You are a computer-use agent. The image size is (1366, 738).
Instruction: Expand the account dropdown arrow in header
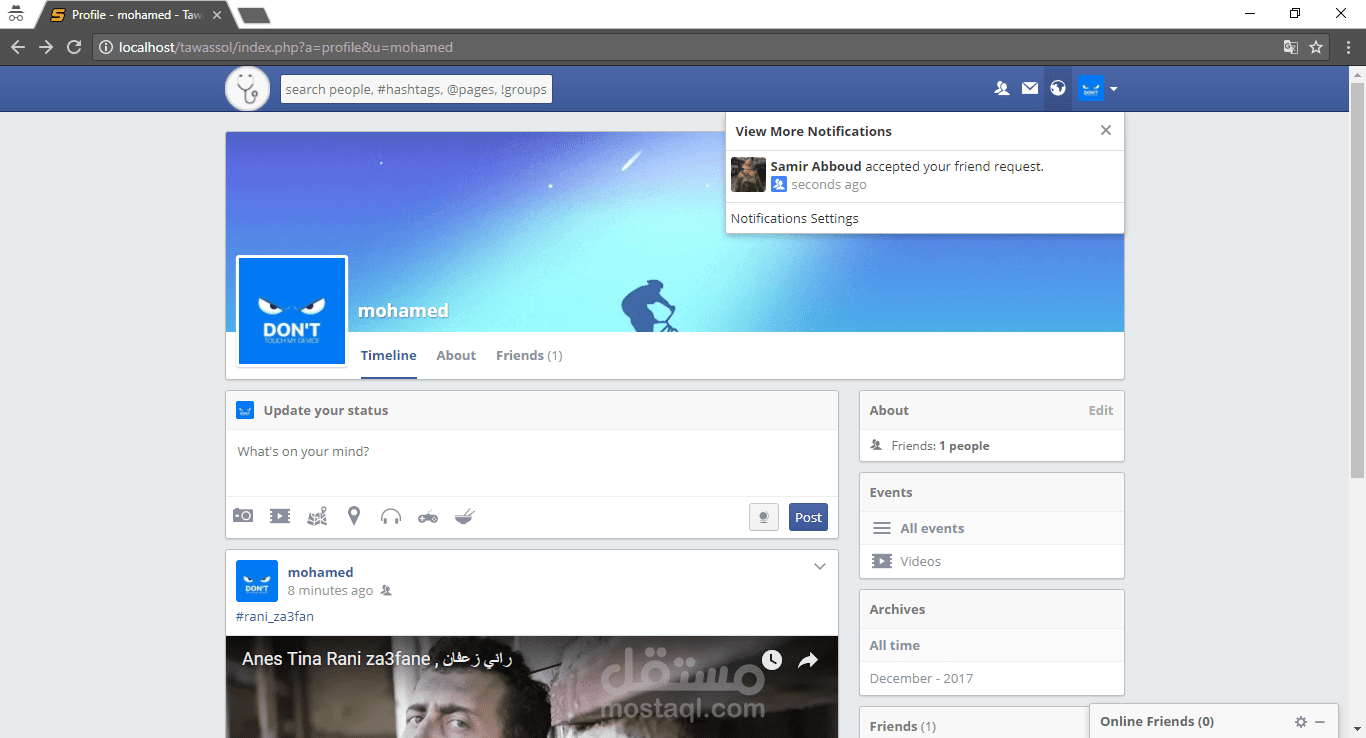click(1113, 89)
